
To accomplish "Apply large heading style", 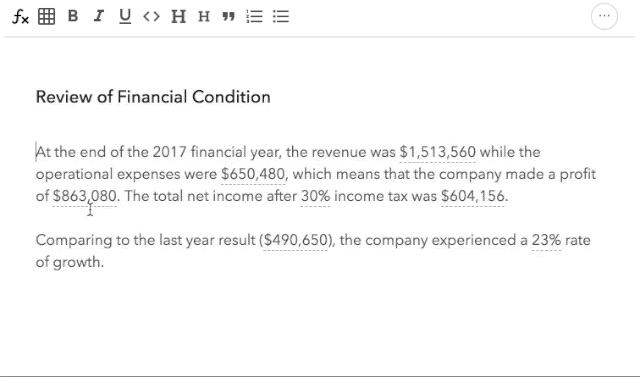I will (x=178, y=16).
